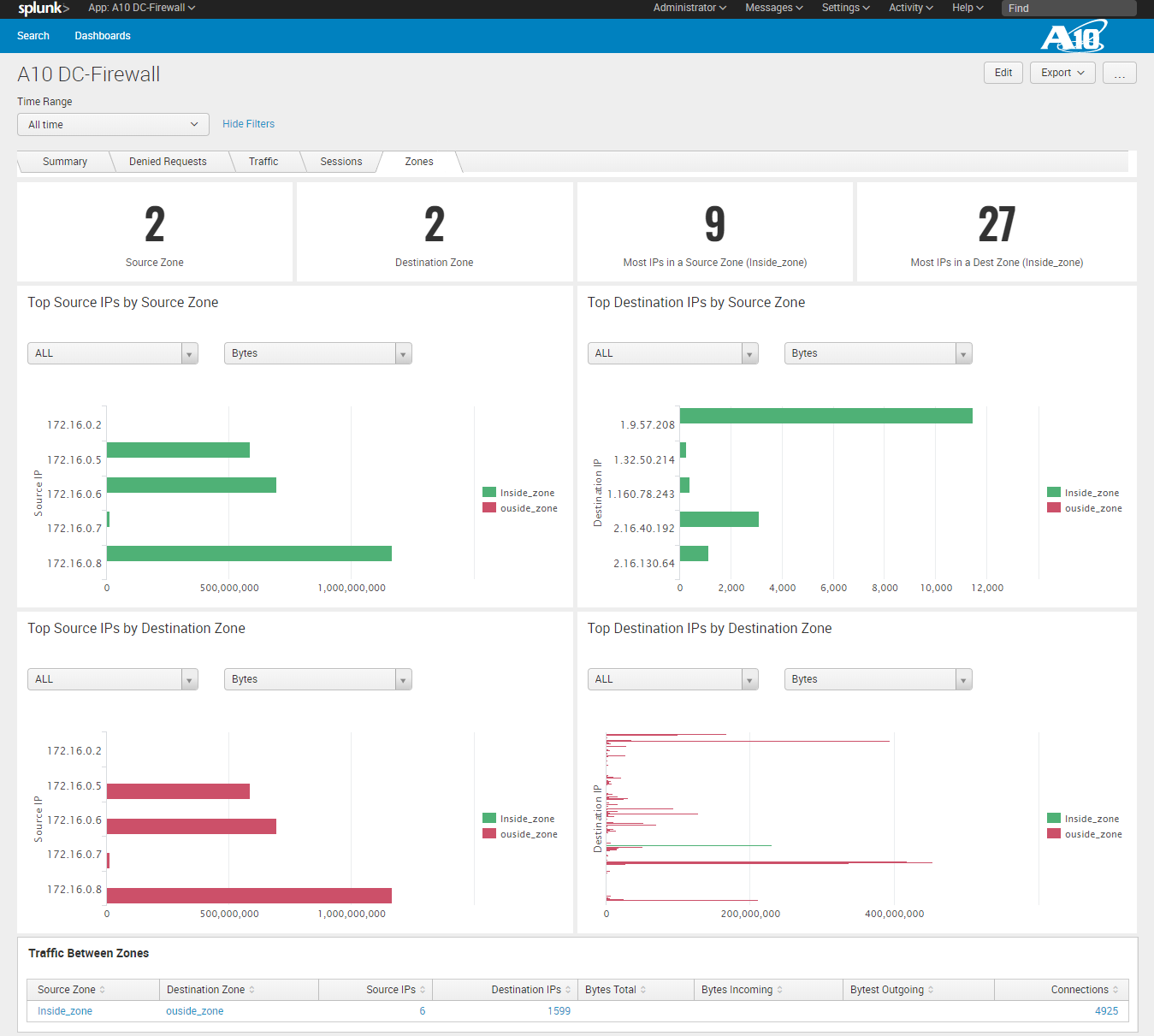The width and height of the screenshot is (1154, 1036).
Task: Open the Messages menu
Action: 774,8
